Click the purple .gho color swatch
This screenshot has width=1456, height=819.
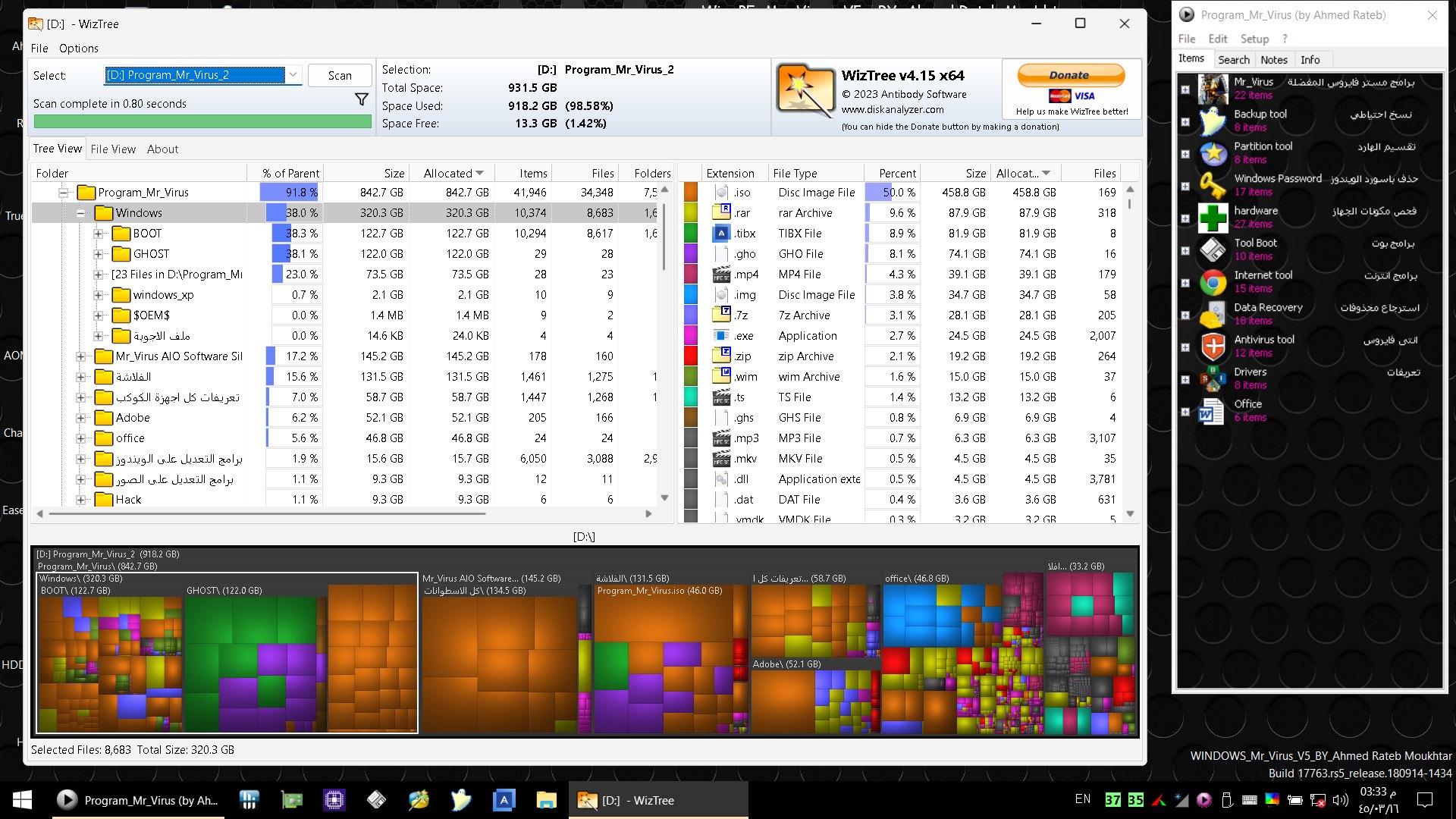pyautogui.click(x=691, y=254)
